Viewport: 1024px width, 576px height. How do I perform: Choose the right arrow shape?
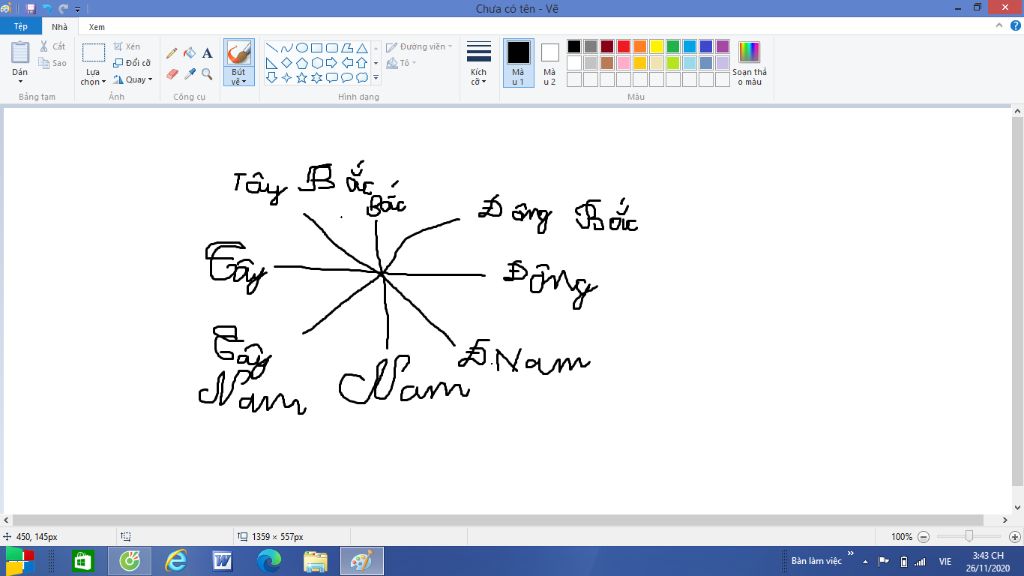332,63
